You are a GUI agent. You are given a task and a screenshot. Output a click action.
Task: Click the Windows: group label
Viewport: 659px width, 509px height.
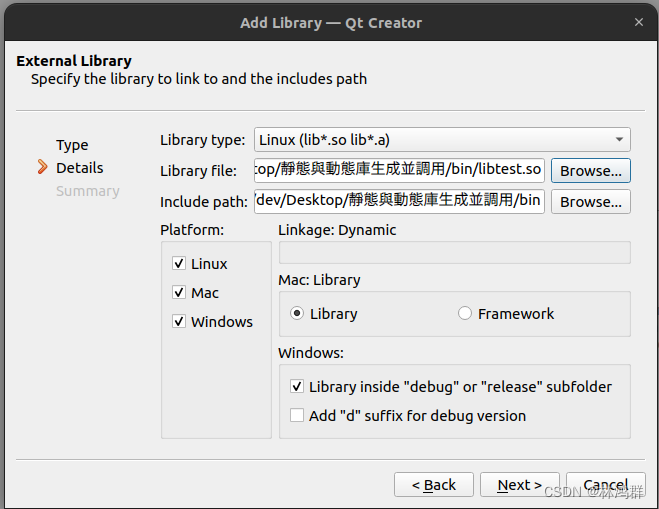point(311,353)
